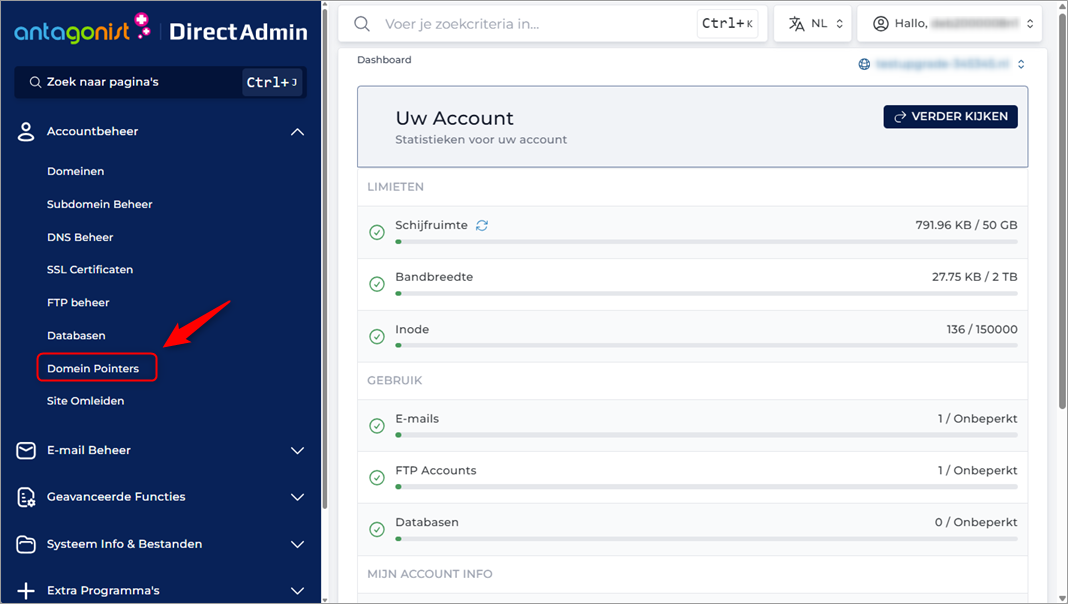Click the Accountbeheer user icon

click(26, 131)
